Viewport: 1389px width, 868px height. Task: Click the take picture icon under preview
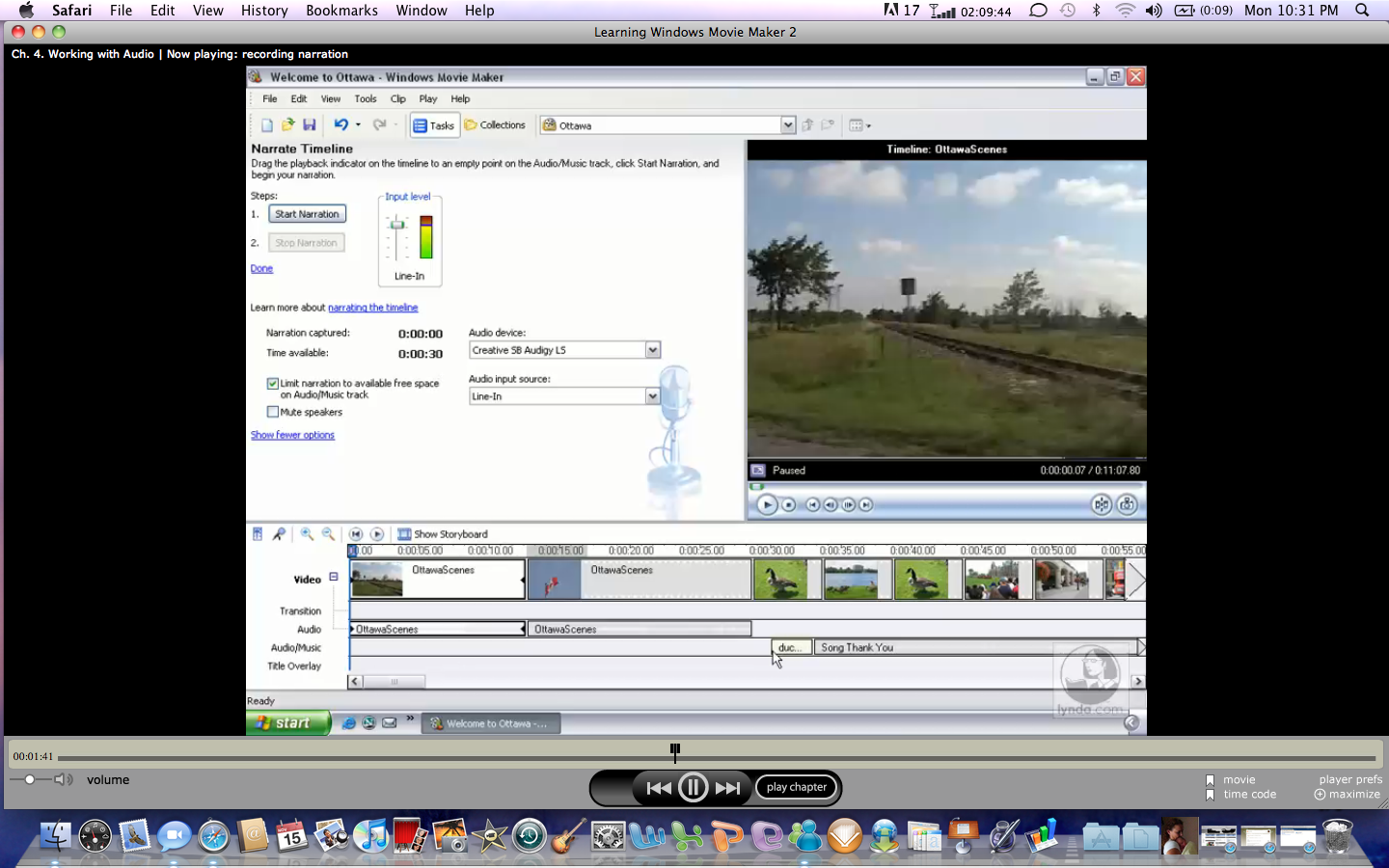[1127, 504]
